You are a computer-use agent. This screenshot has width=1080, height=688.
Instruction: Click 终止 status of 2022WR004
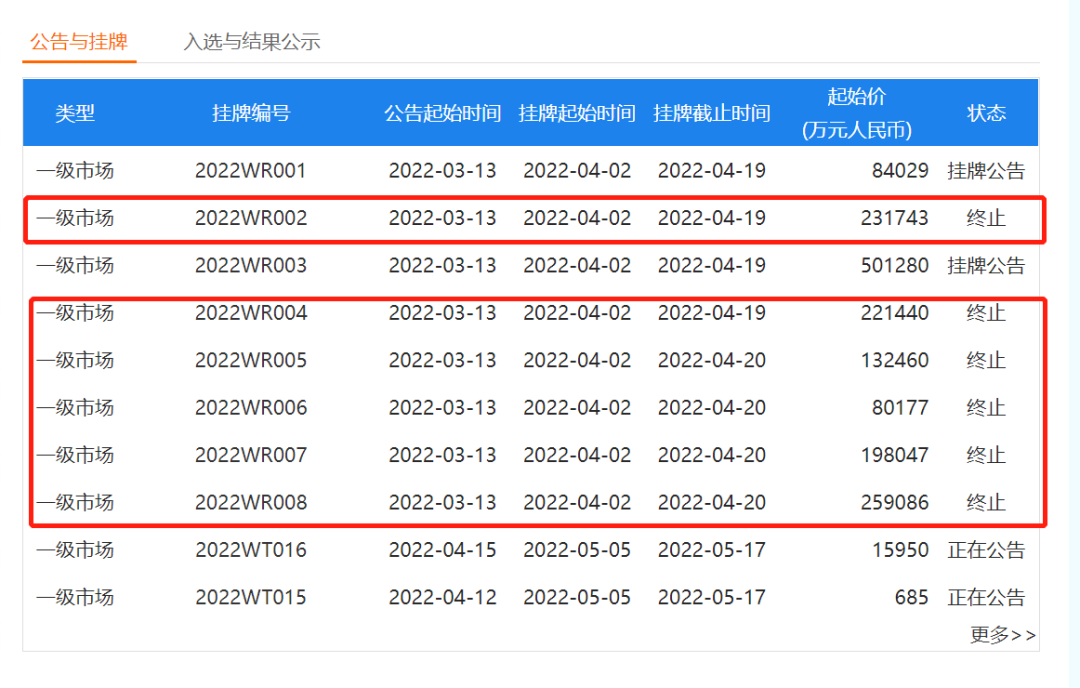986,313
